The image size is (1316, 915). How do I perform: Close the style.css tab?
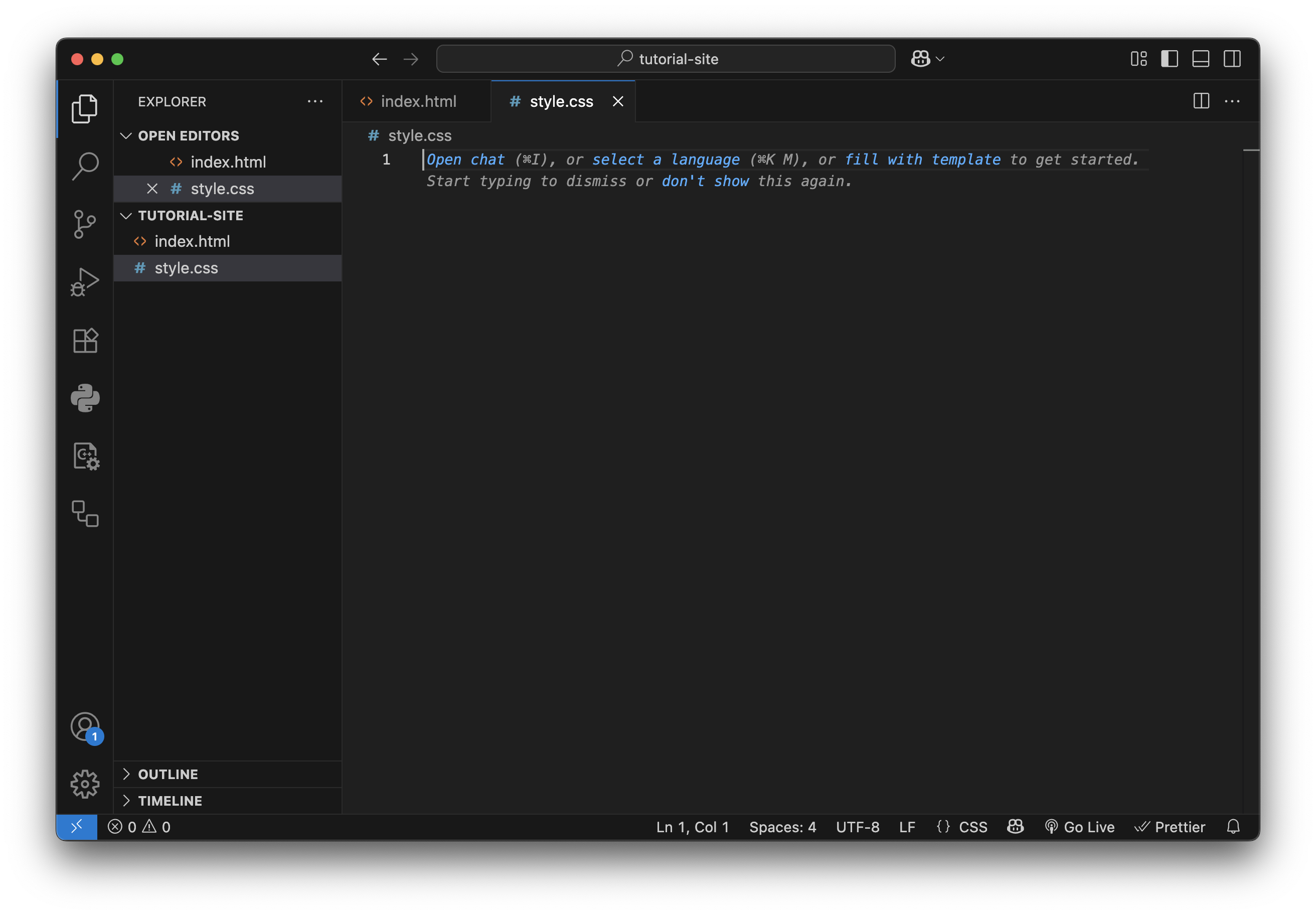(x=618, y=101)
